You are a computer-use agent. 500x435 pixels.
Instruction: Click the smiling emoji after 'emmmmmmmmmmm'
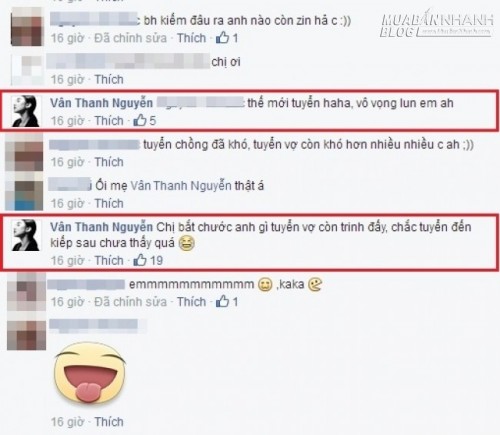265,285
